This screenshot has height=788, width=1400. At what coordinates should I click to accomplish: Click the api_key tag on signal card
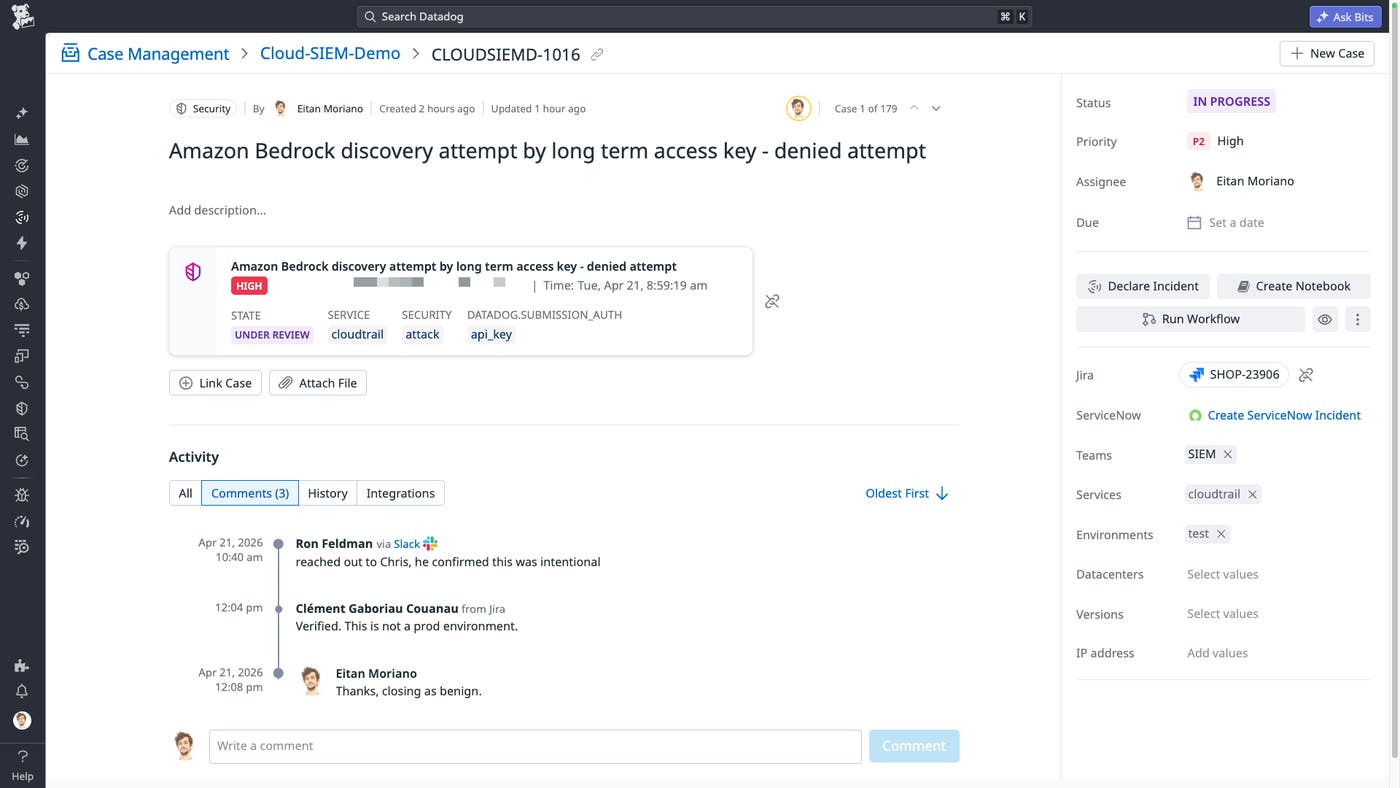pos(491,335)
